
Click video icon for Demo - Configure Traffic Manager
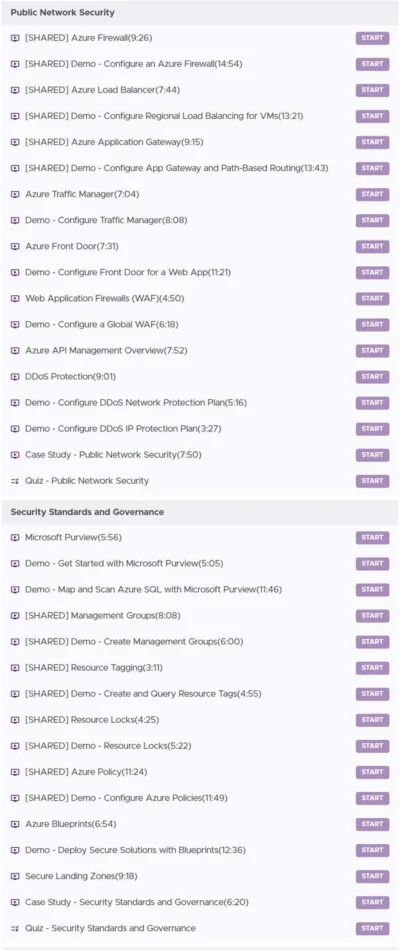coord(15,220)
